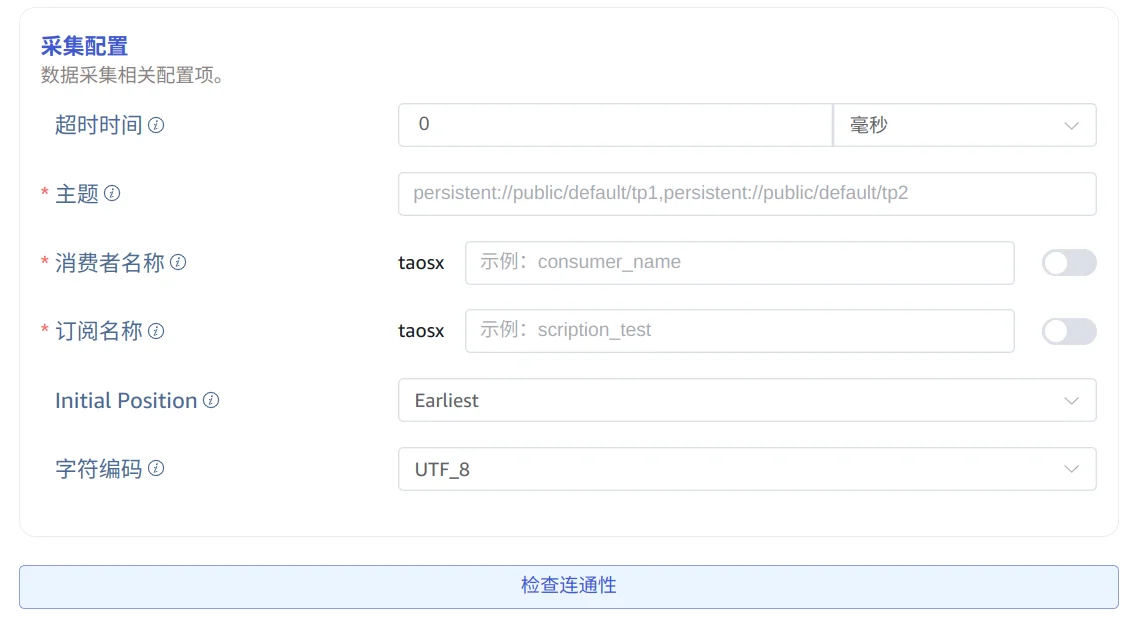Open the UTF_8 character encoding dropdown
Image resolution: width=1143 pixels, height=620 pixels.
click(747, 469)
